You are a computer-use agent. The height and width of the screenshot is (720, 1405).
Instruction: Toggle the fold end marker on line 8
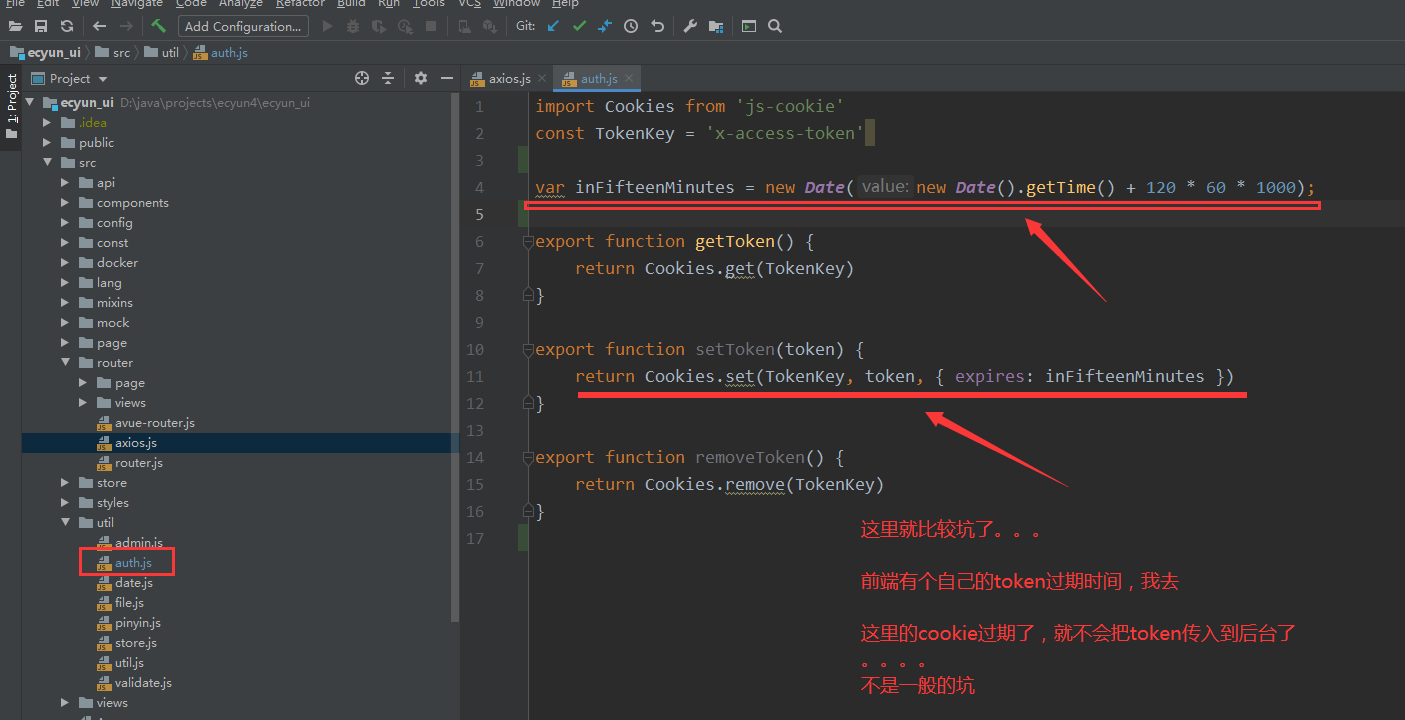(x=527, y=295)
